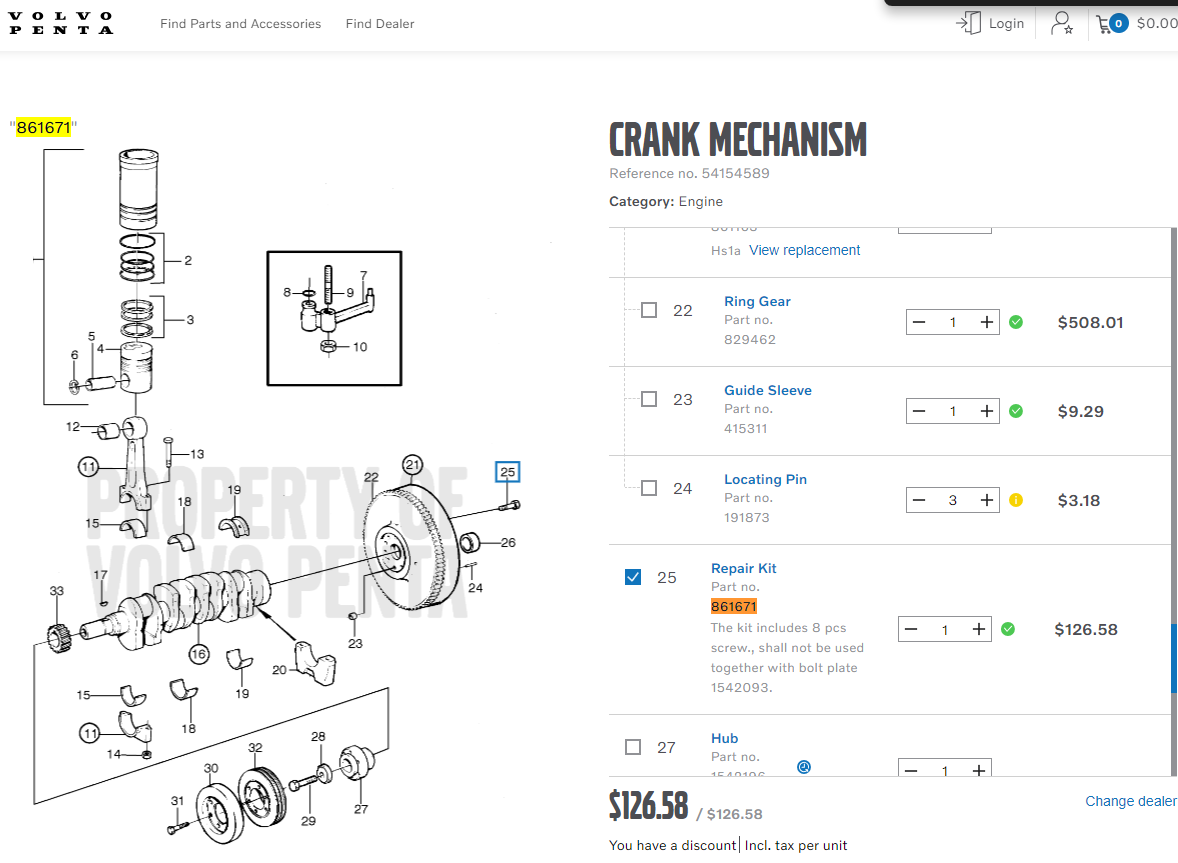Click the View replacement link
Screen dimensions: 1178x863
(x=804, y=250)
